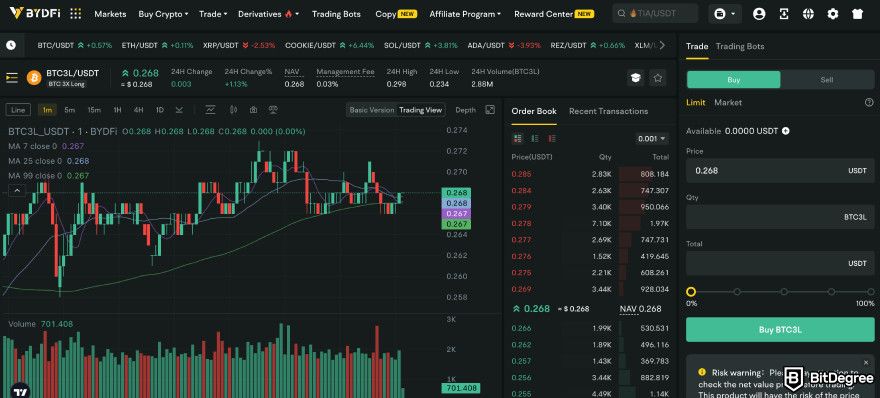Click the scales compare icon in chart toolbar
The image size is (880, 398).
click(273, 110)
